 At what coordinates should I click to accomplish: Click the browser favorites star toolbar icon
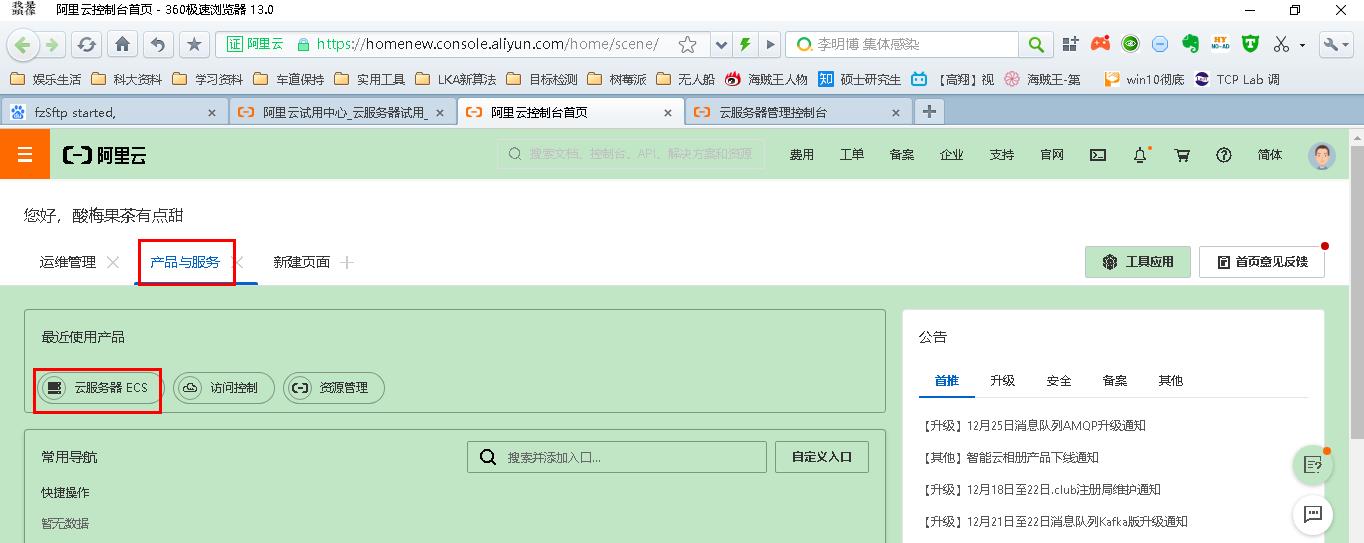pos(194,45)
